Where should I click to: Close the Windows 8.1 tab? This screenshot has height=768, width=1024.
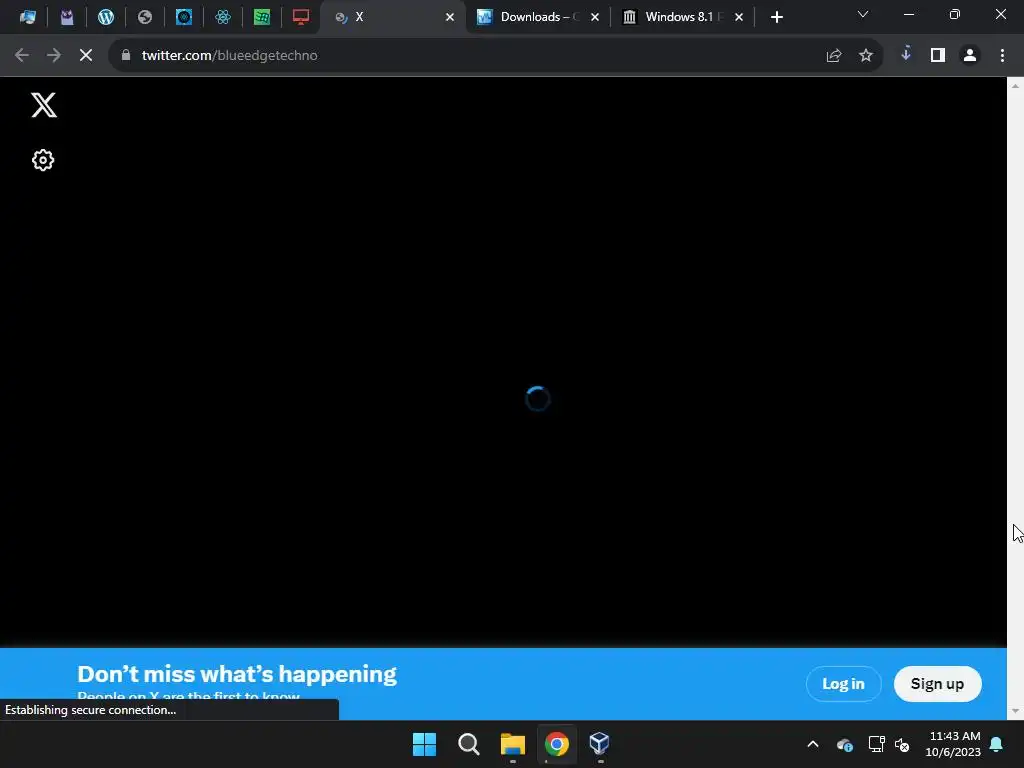739,18
